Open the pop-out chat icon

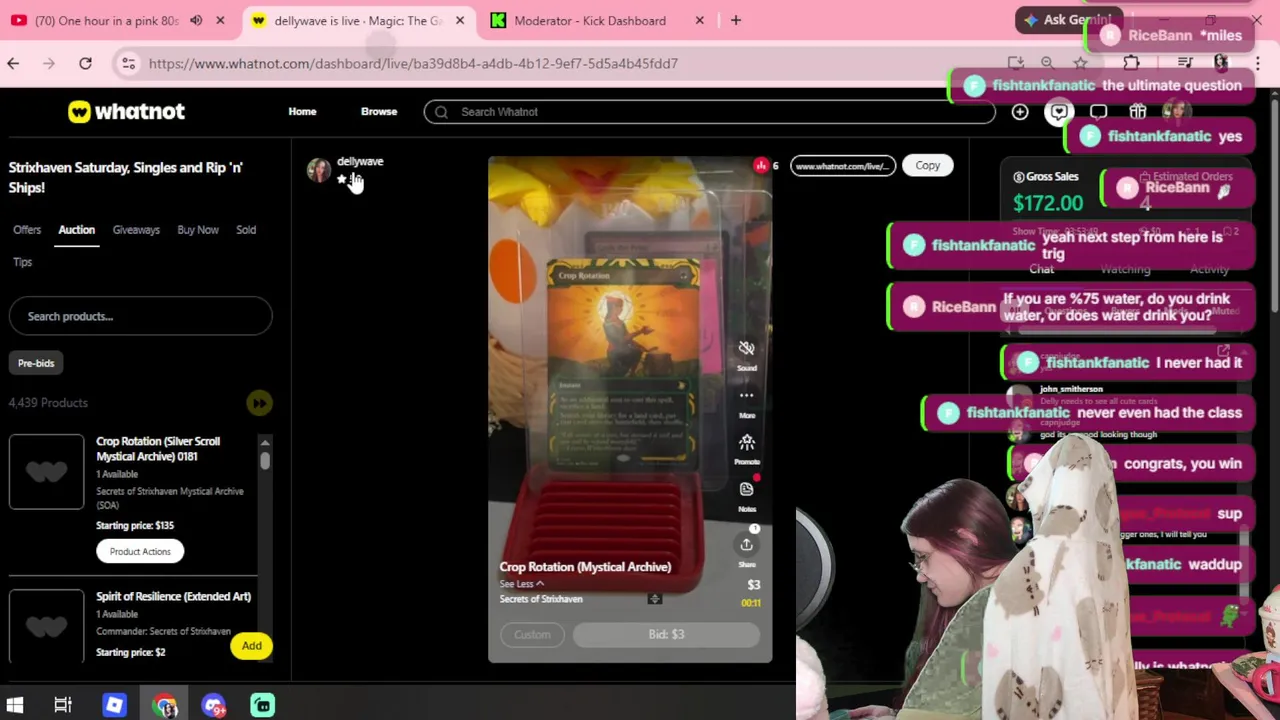pyautogui.click(x=1223, y=351)
